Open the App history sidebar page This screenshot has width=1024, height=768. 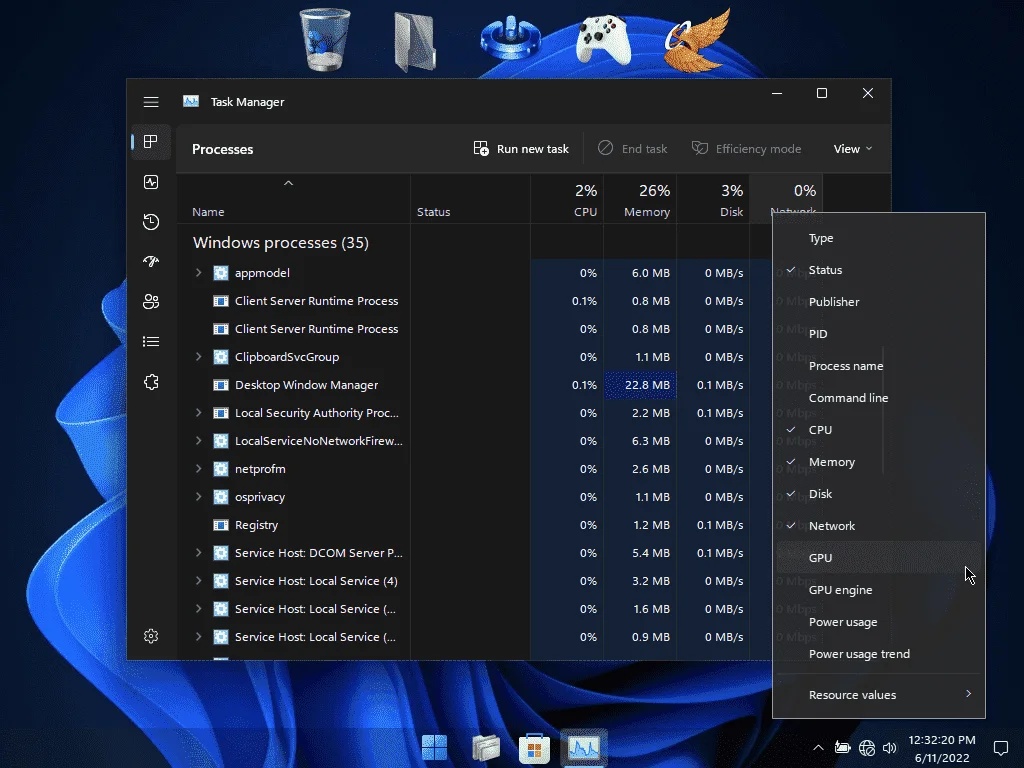tap(151, 222)
